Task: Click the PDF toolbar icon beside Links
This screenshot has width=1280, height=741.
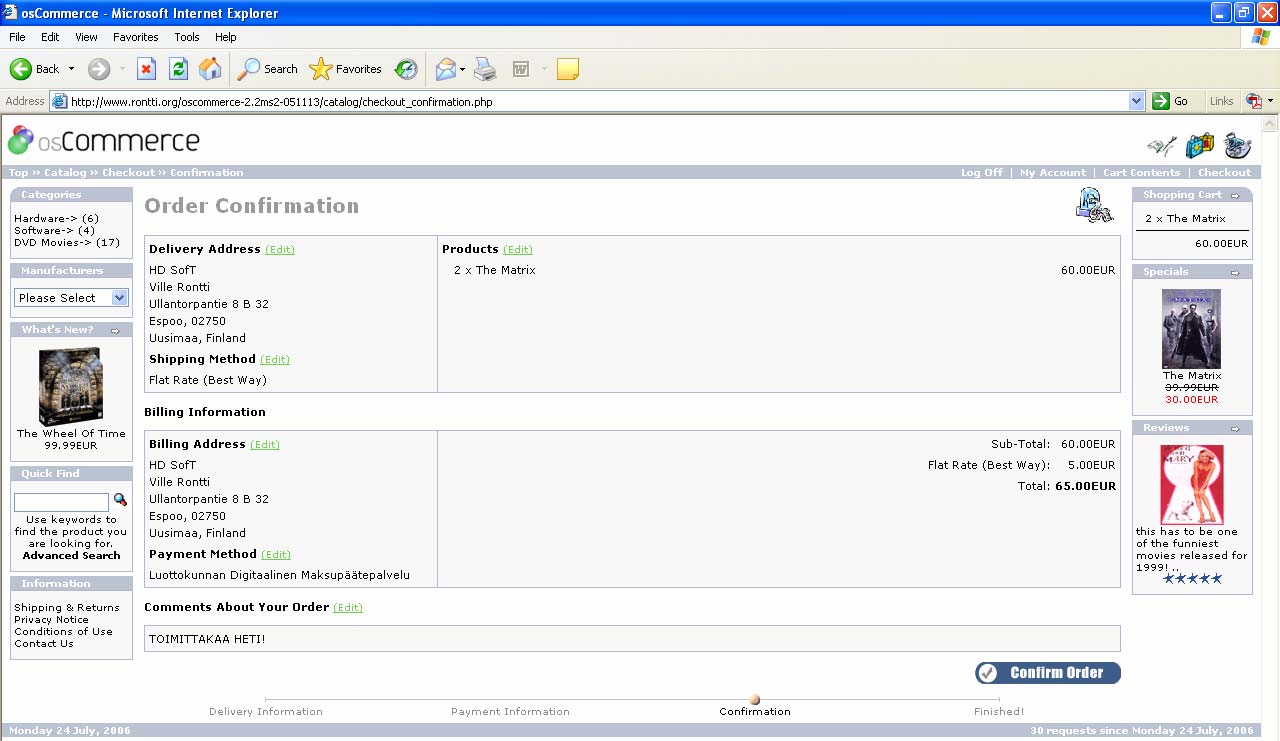Action: point(1254,101)
